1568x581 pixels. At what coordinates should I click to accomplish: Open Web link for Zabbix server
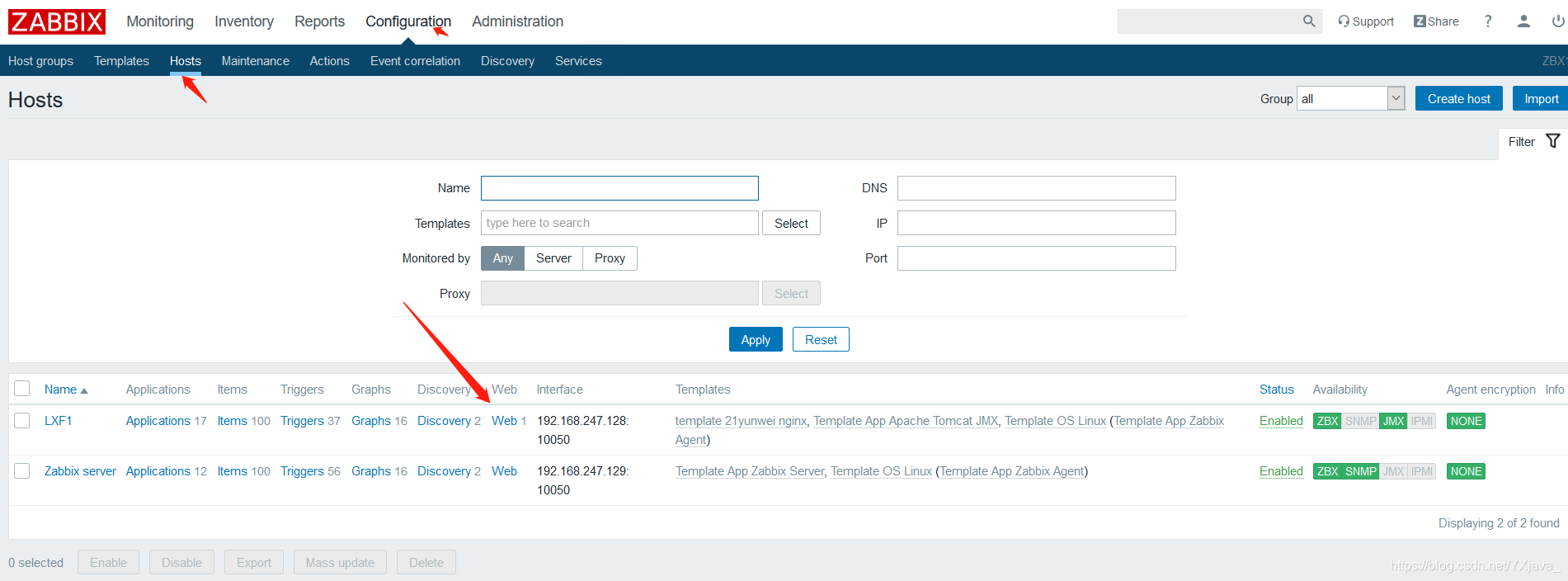(x=504, y=471)
